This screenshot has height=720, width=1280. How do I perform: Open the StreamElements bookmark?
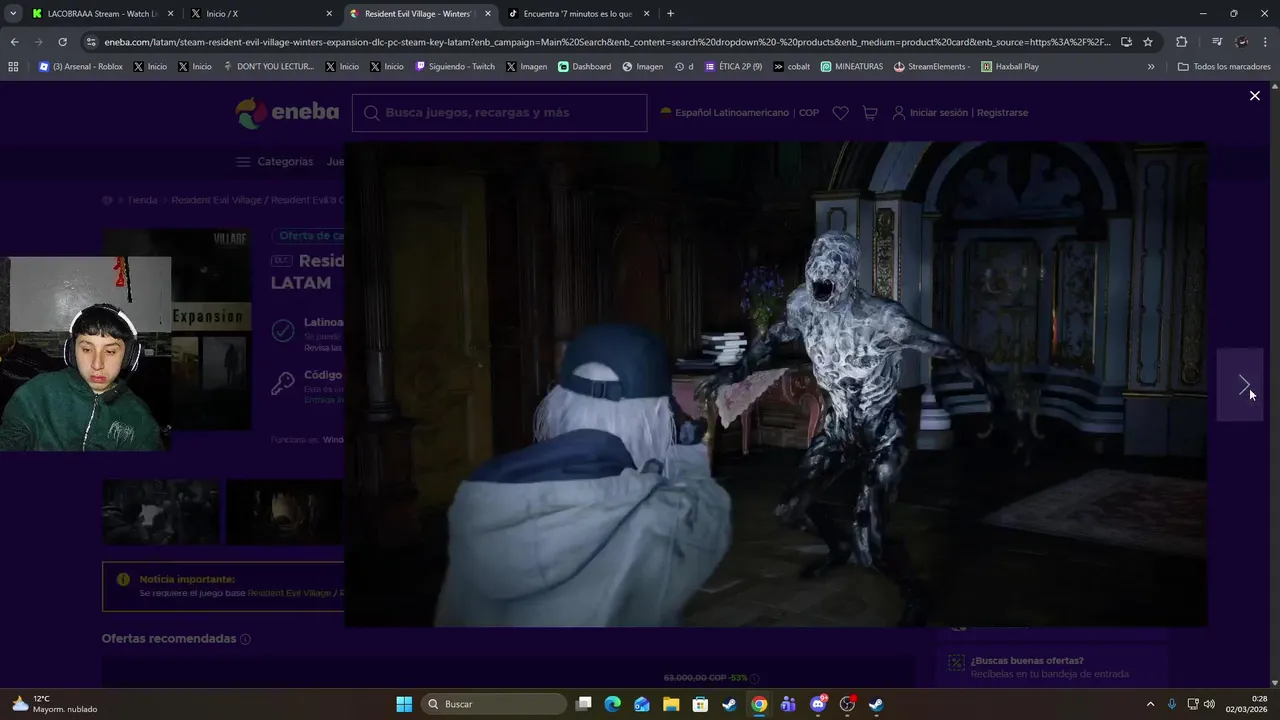click(x=931, y=67)
